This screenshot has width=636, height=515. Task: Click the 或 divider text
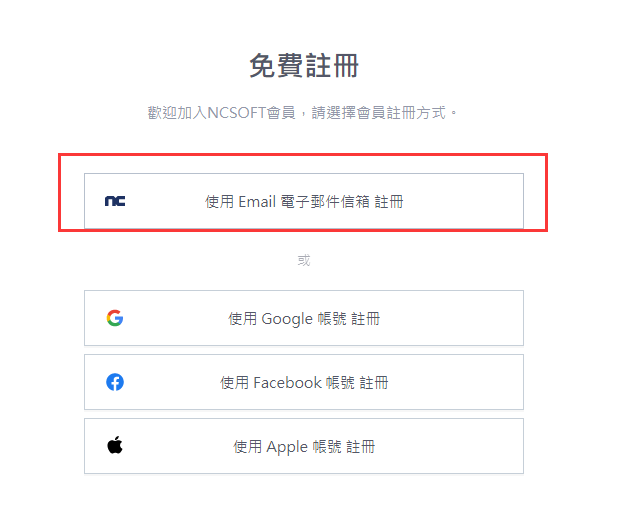point(304,260)
